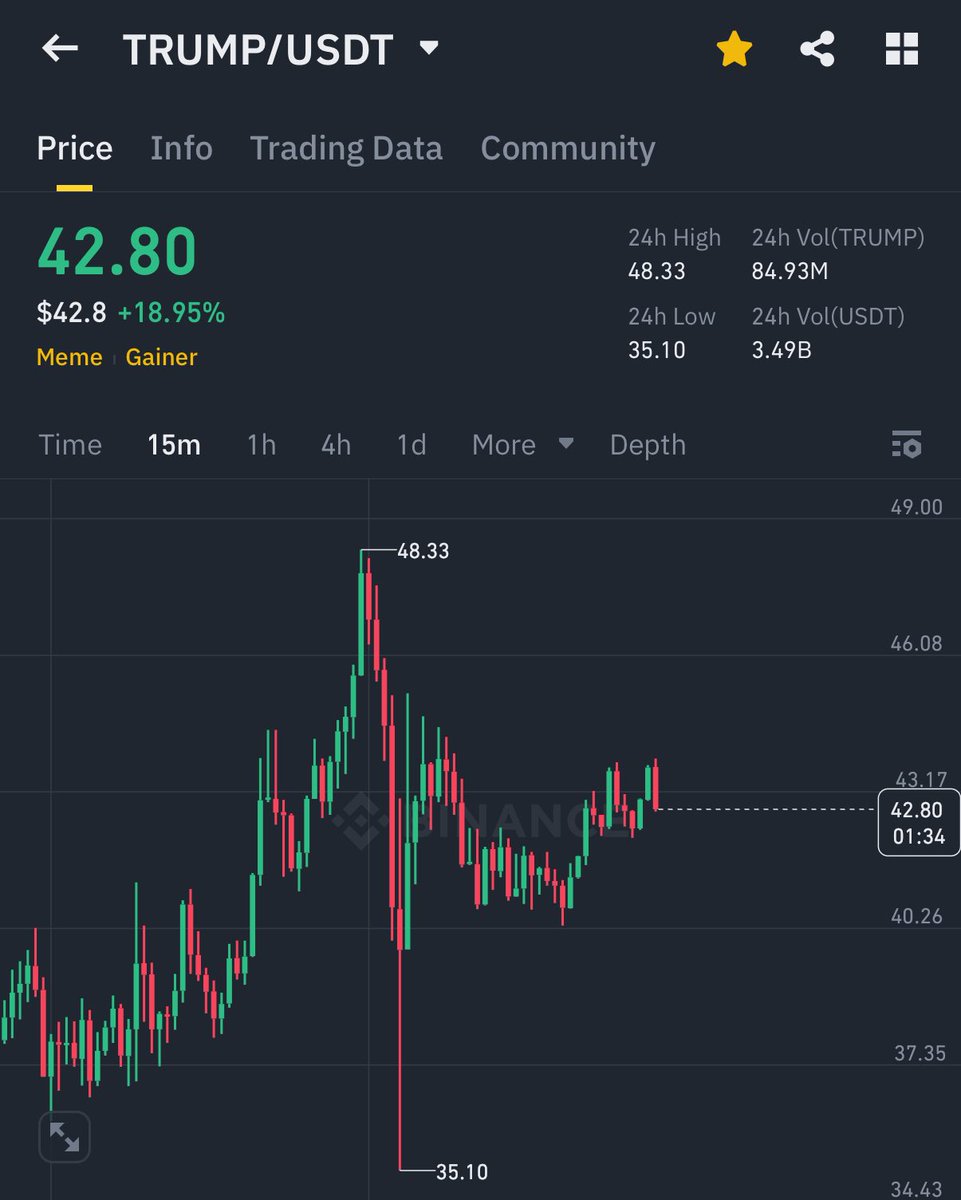The width and height of the screenshot is (961, 1200).
Task: Select the 1h interval
Action: tap(261, 445)
